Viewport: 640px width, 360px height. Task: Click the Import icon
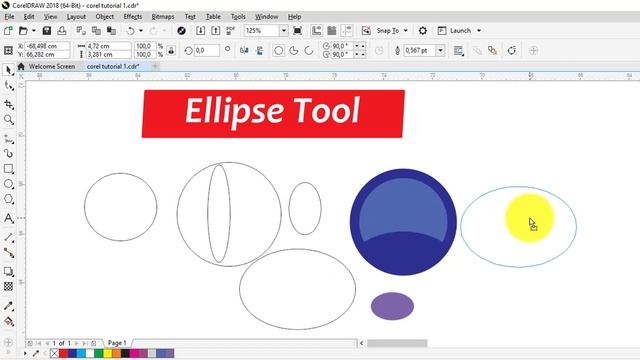click(200, 31)
